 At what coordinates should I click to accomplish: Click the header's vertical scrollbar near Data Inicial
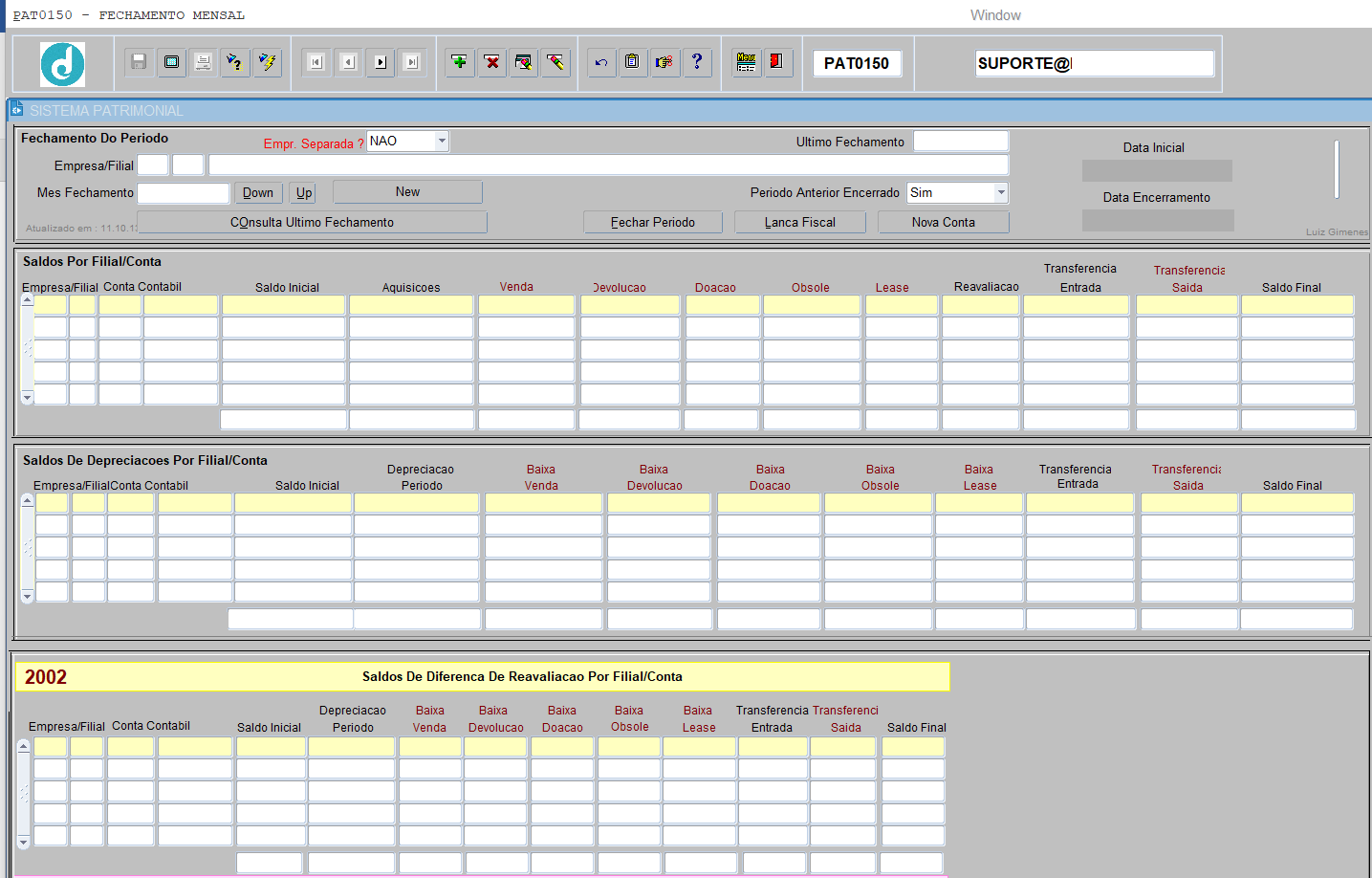1337,168
